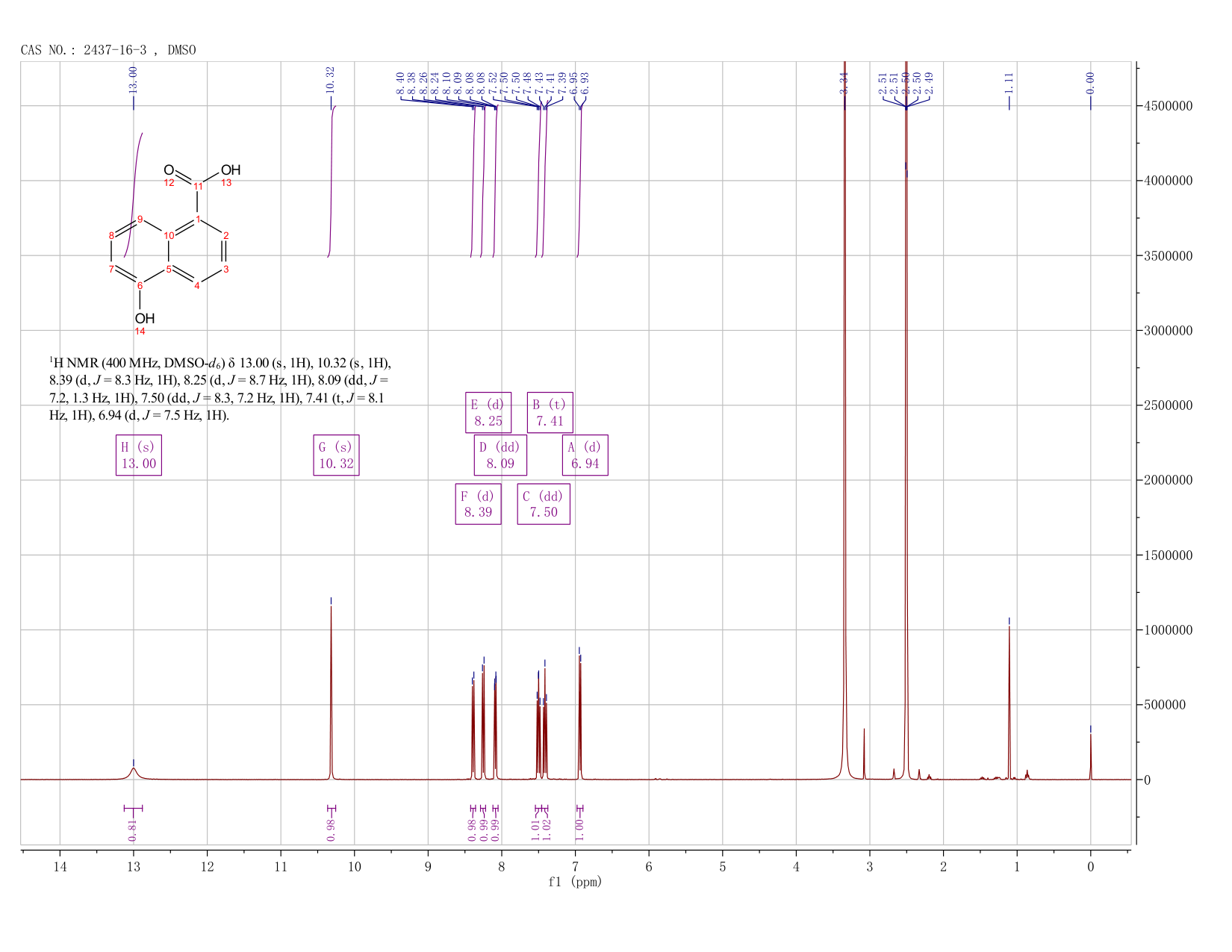This screenshot has height=952, width=1232.
Task: Click the 10.32 peak label at top
Action: [331, 80]
